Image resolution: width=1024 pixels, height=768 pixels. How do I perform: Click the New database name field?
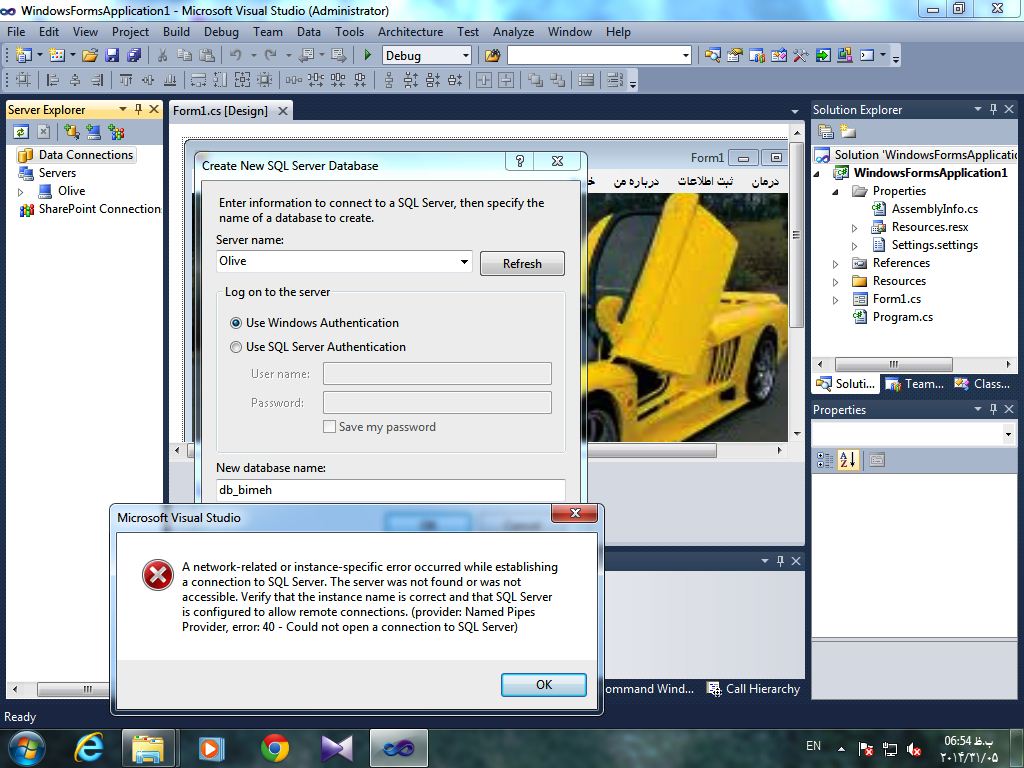click(x=390, y=490)
